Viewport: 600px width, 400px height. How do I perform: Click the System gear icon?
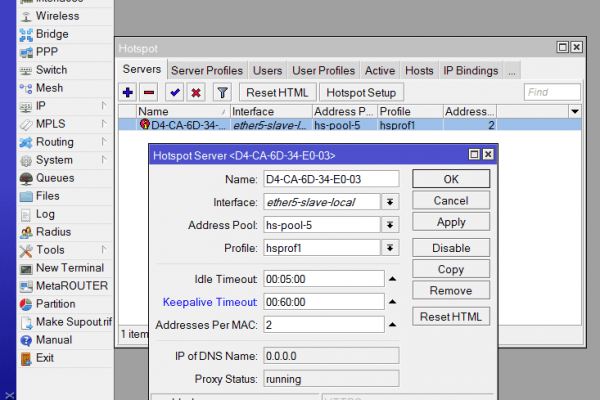[x=26, y=161]
